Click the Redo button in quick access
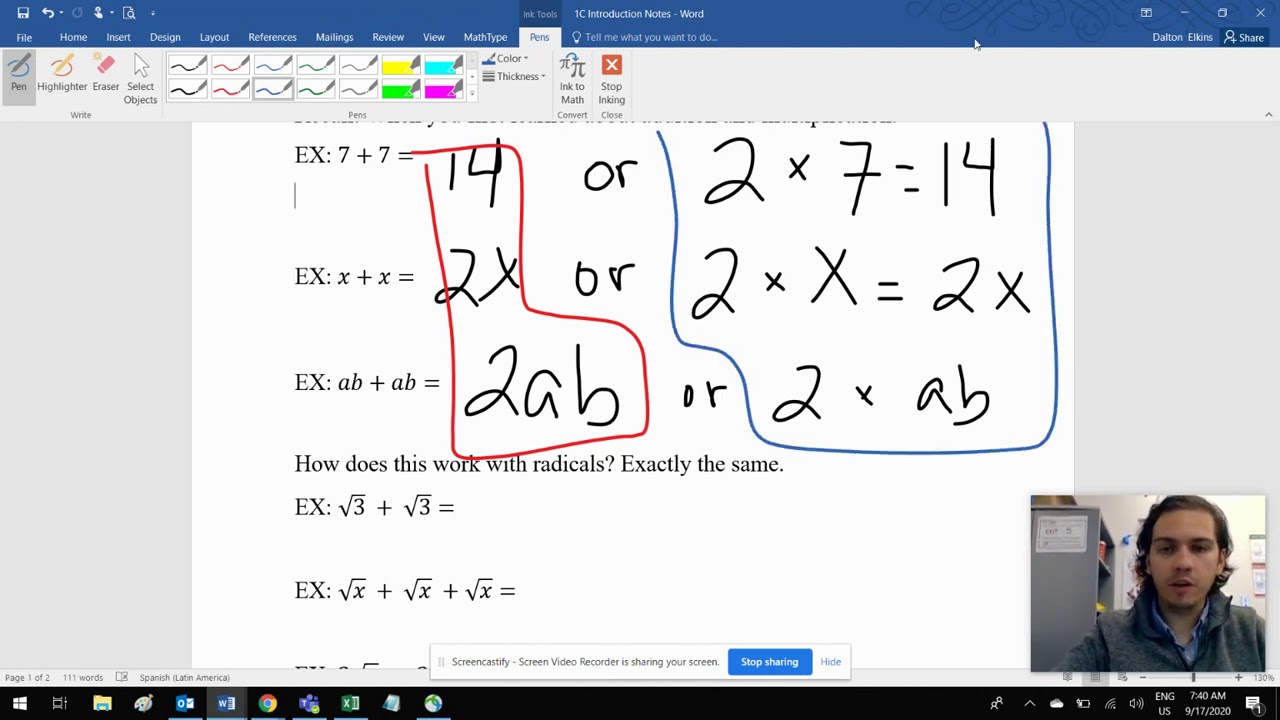Viewport: 1280px width, 720px height. click(x=77, y=13)
